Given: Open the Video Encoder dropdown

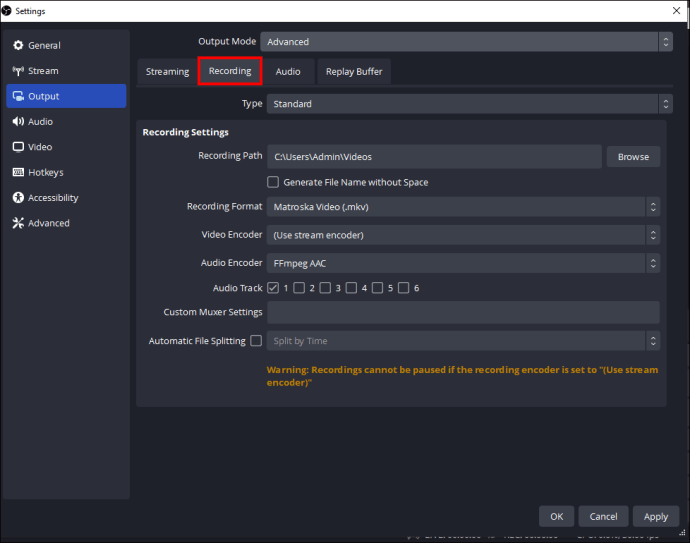Looking at the screenshot, I should click(x=463, y=235).
